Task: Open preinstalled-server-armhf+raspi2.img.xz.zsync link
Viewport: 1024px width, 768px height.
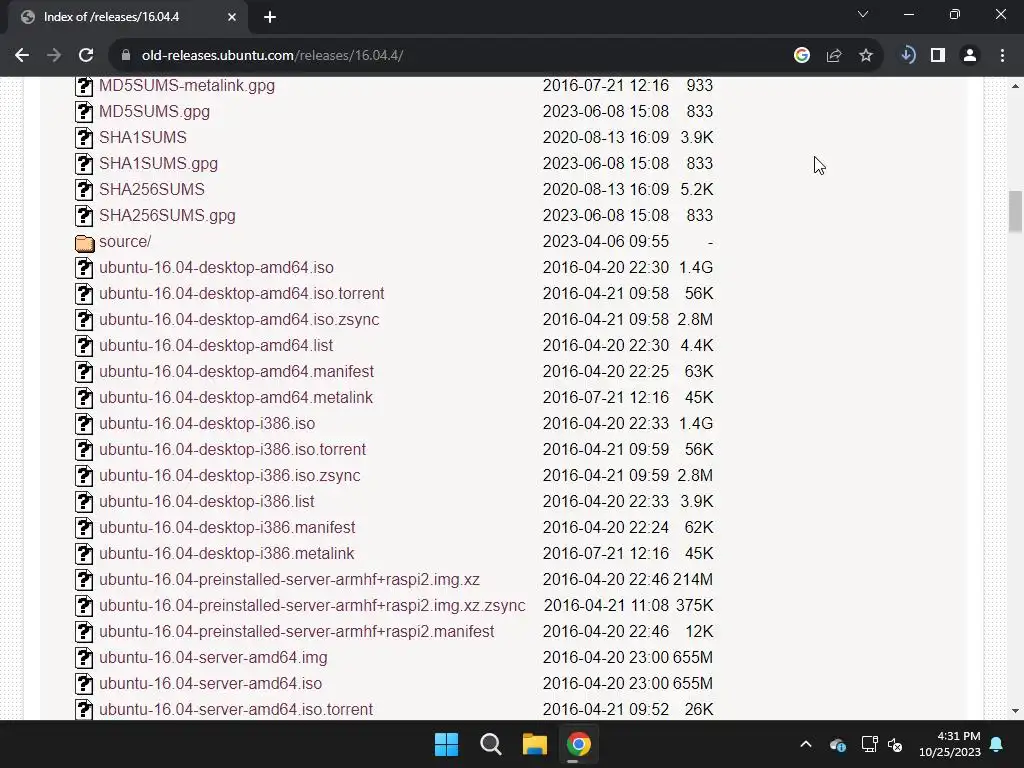Action: (x=312, y=606)
